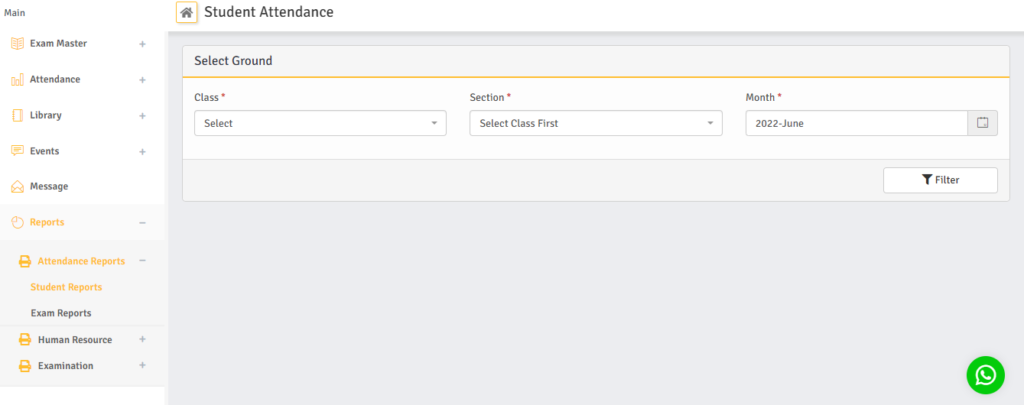The image size is (1024, 405).
Task: Click the Message envelope icon
Action: point(17,187)
